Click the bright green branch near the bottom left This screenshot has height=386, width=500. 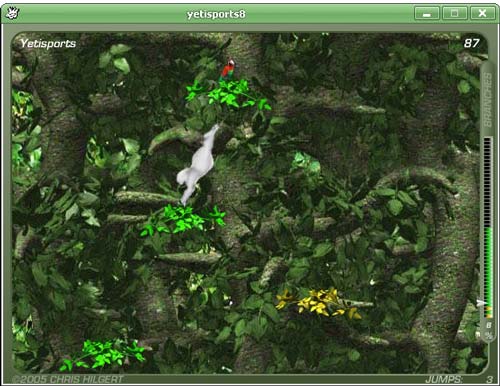point(103,355)
